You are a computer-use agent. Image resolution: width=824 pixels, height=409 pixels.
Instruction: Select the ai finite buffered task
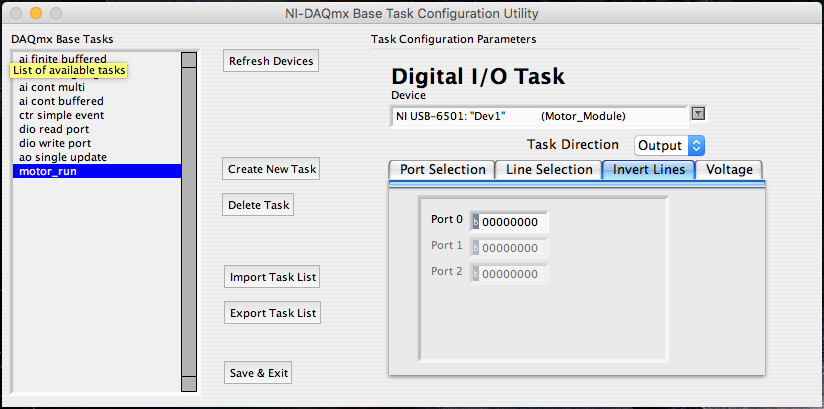tap(97, 58)
